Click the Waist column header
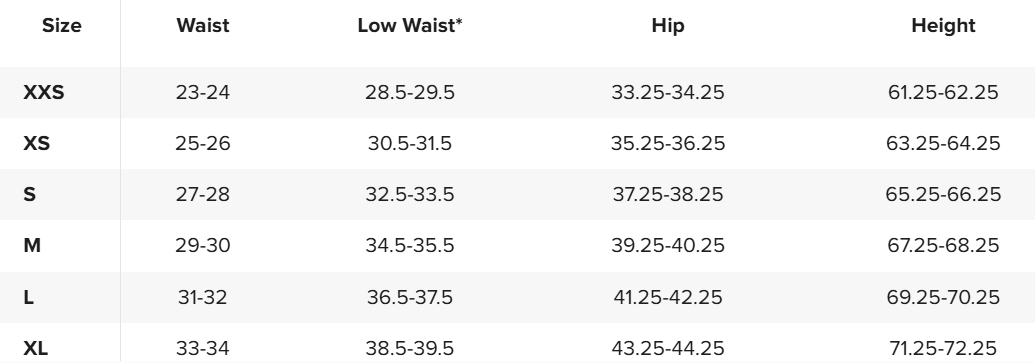The width and height of the screenshot is (1035, 363). point(203,26)
